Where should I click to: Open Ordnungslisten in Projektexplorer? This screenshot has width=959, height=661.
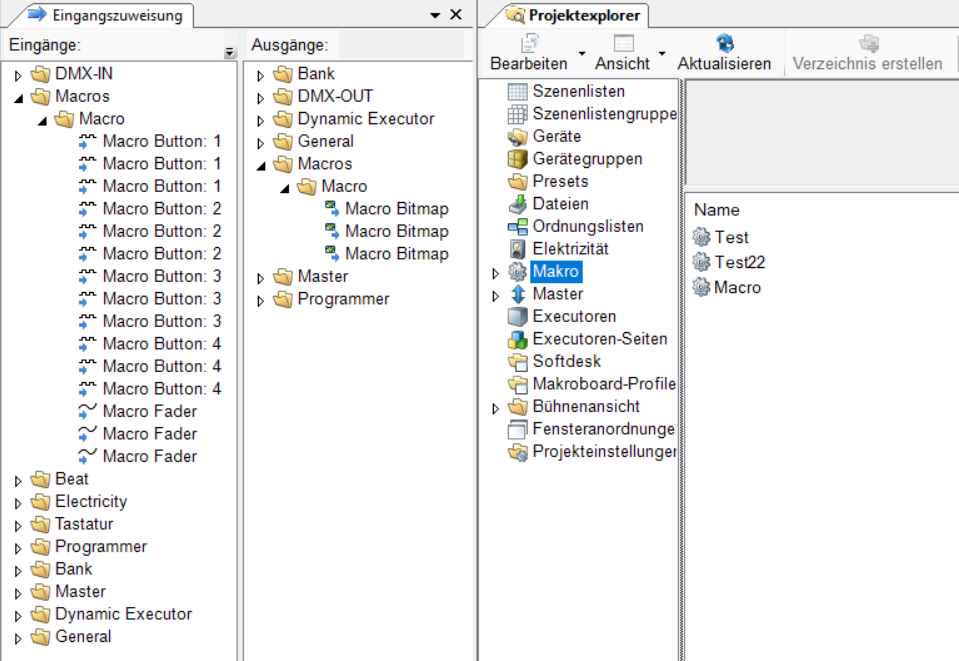pos(587,226)
